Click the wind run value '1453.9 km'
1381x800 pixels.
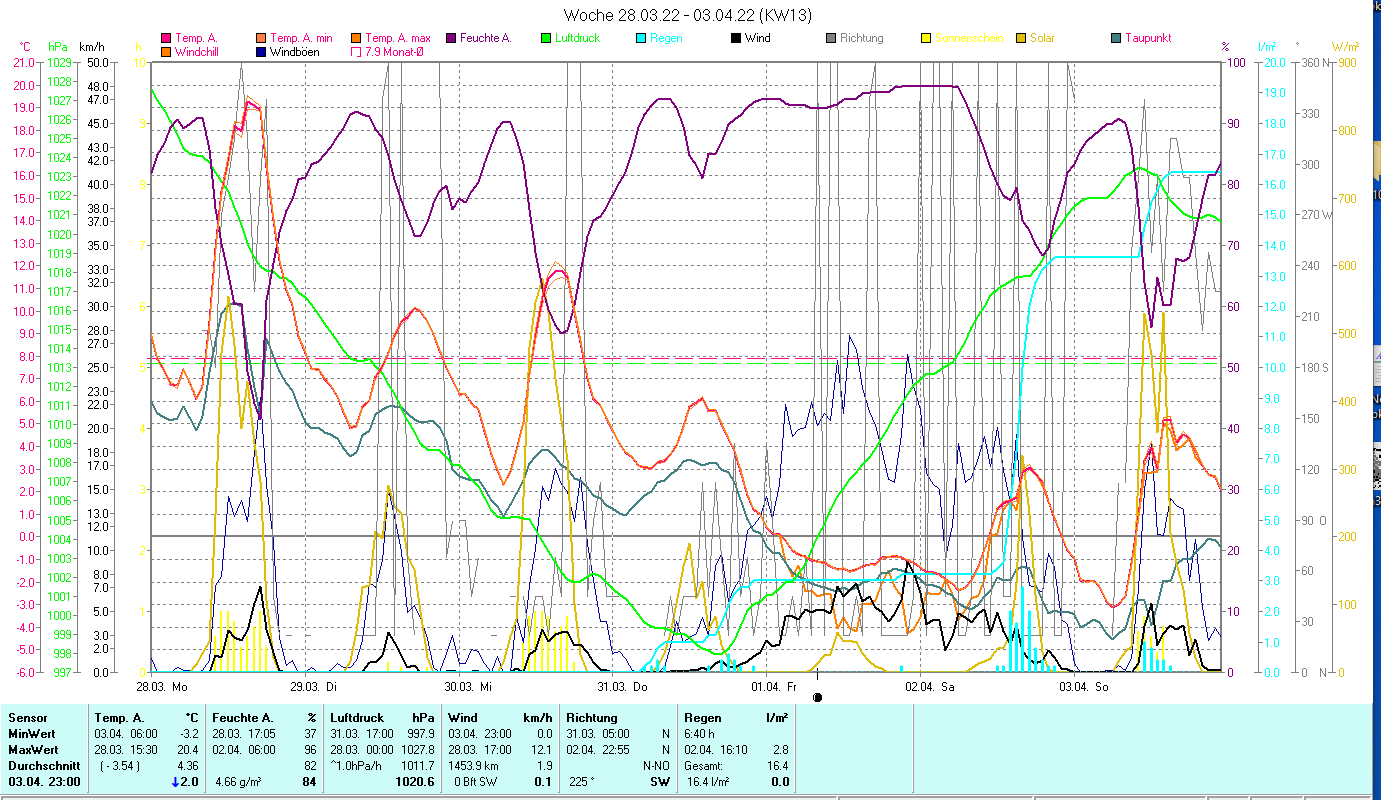coord(477,765)
